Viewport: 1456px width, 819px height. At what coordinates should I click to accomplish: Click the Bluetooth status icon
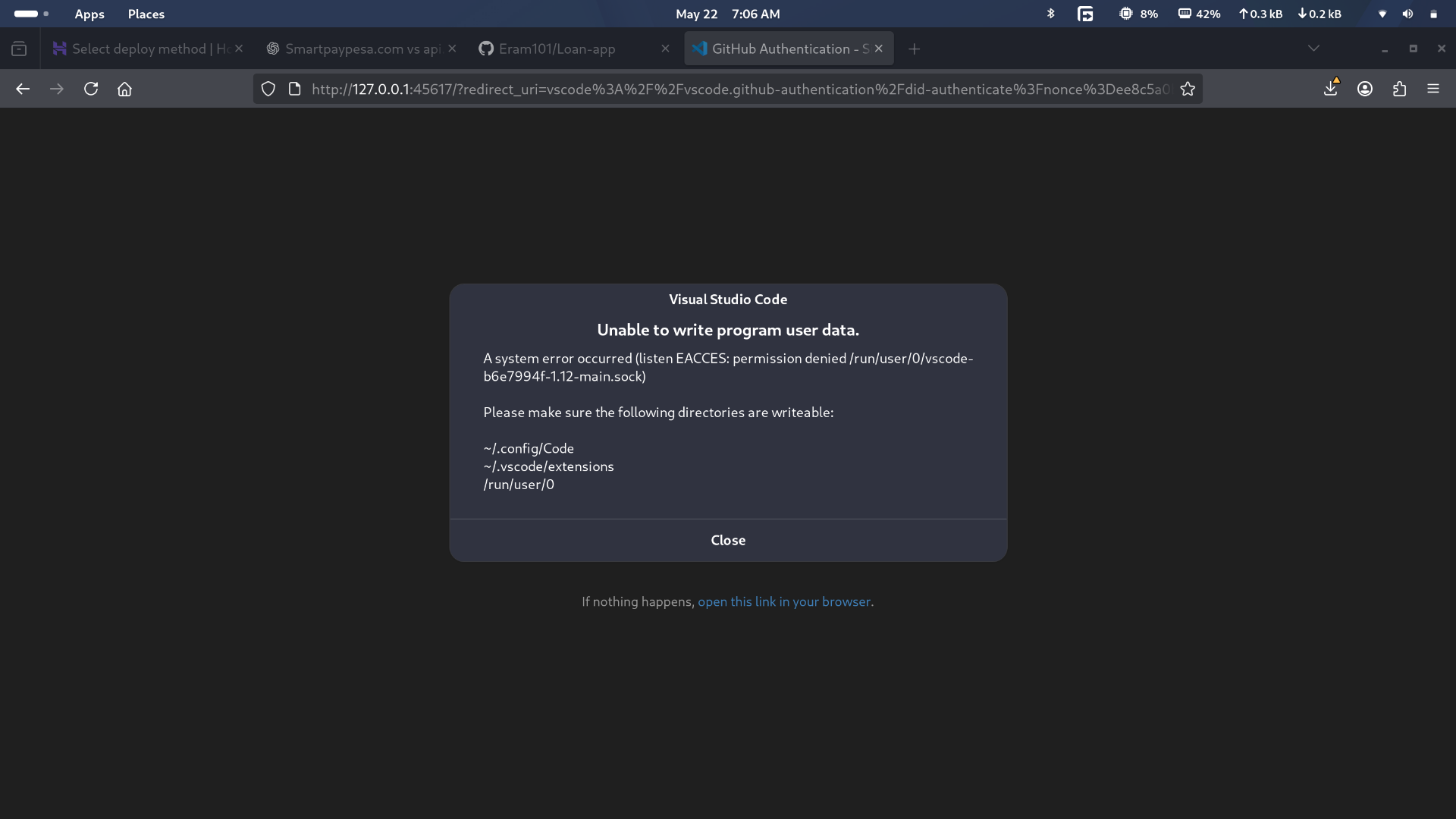click(x=1050, y=14)
